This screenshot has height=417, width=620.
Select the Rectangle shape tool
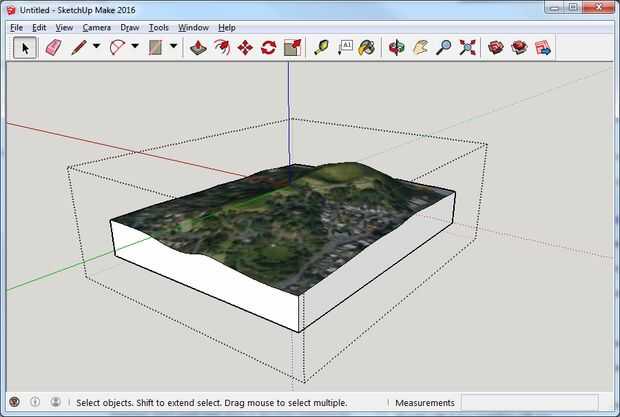pos(155,48)
